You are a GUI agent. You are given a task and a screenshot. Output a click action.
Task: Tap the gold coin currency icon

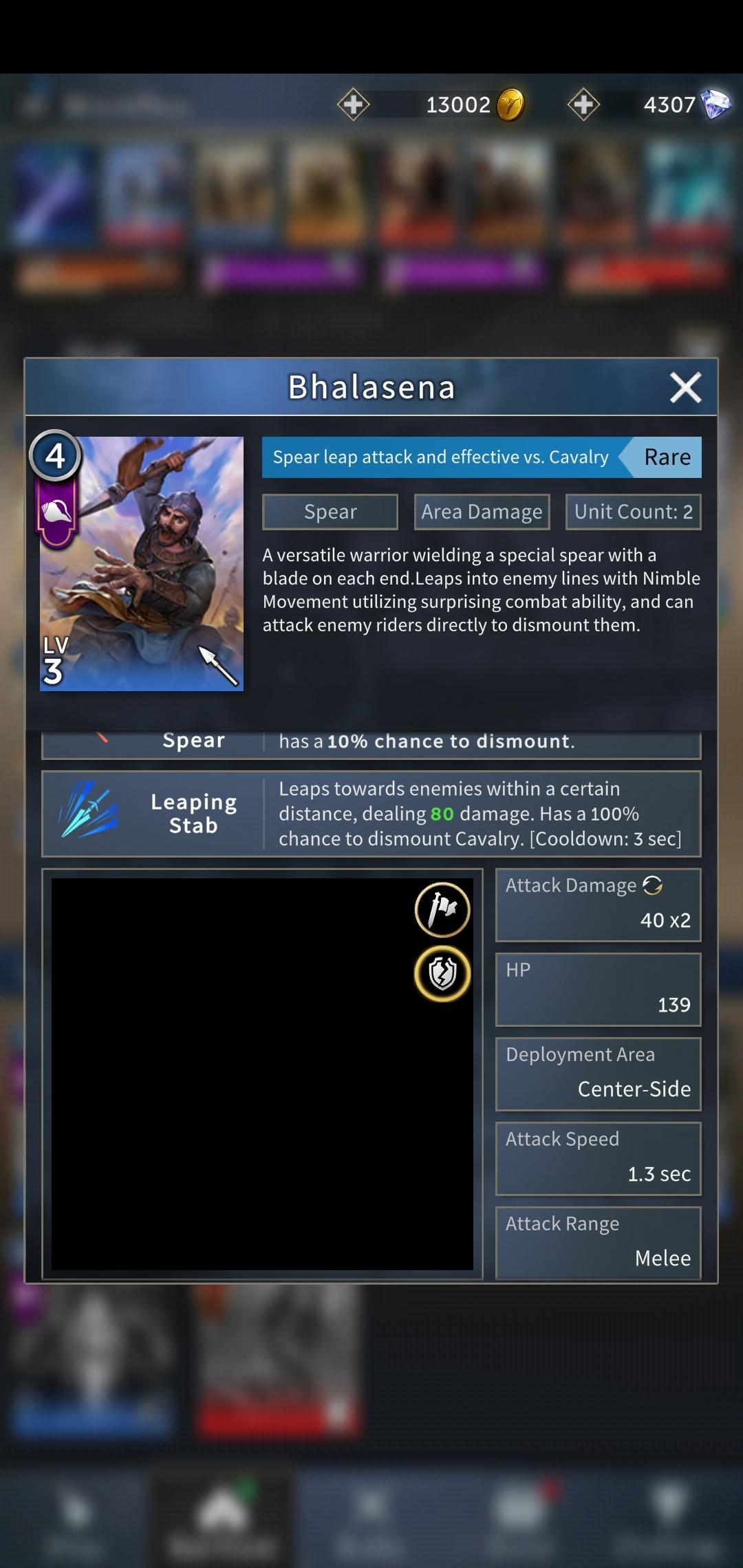510,105
